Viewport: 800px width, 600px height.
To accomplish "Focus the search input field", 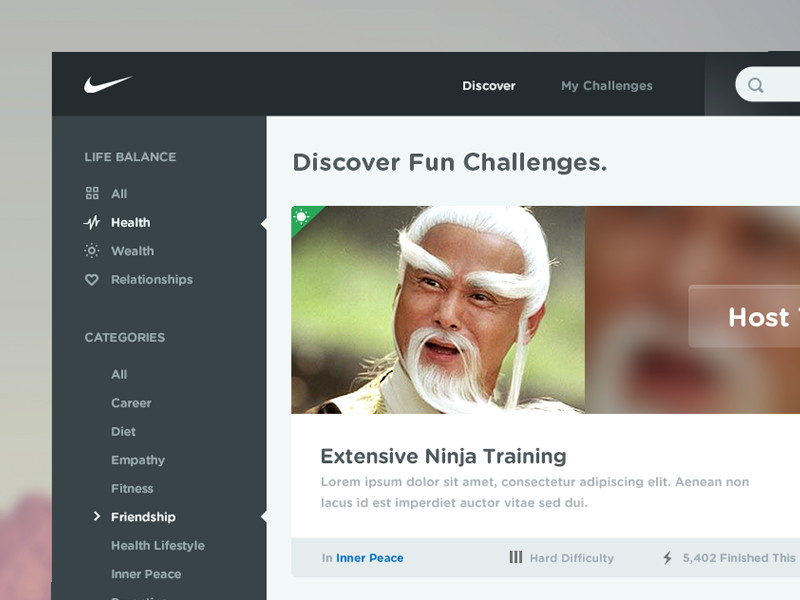I will tap(767, 84).
